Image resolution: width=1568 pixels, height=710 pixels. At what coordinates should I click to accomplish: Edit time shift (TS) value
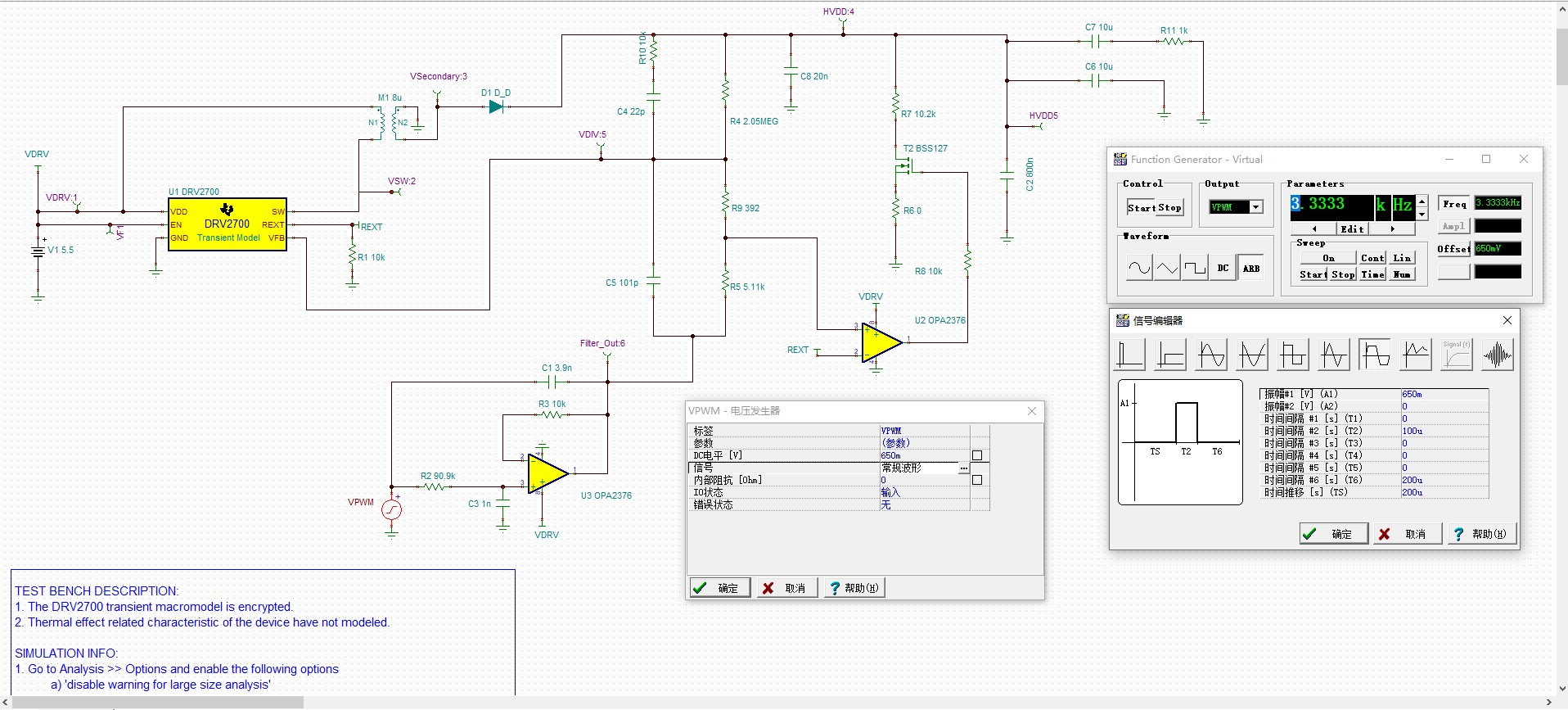click(1444, 492)
